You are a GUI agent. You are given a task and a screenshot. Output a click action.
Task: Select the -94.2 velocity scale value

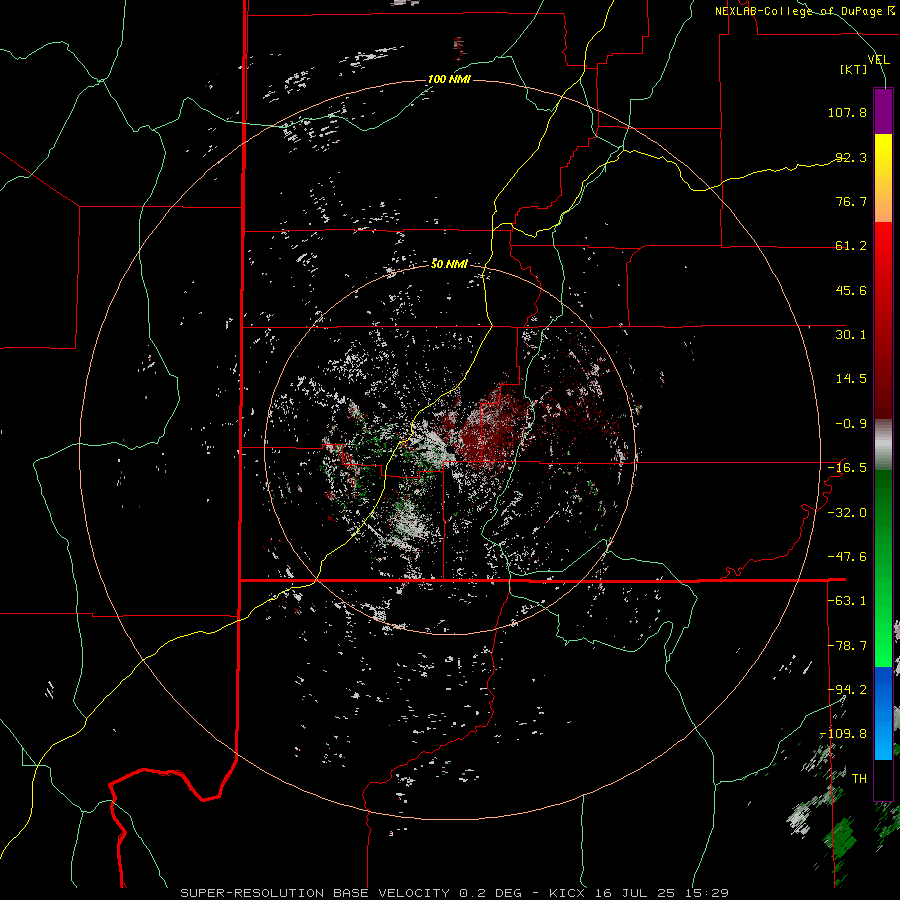pyautogui.click(x=847, y=690)
